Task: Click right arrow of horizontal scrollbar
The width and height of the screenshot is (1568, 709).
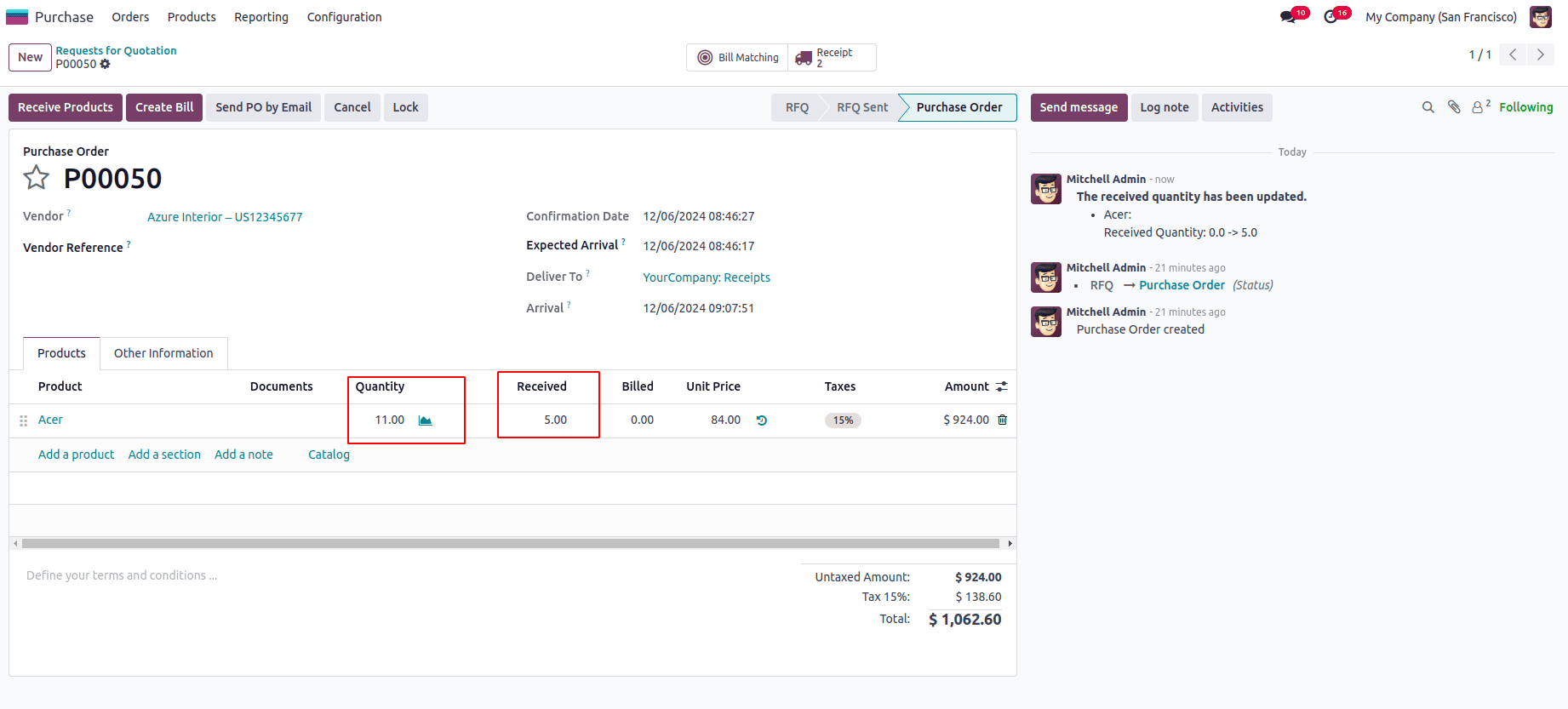Action: (1010, 543)
